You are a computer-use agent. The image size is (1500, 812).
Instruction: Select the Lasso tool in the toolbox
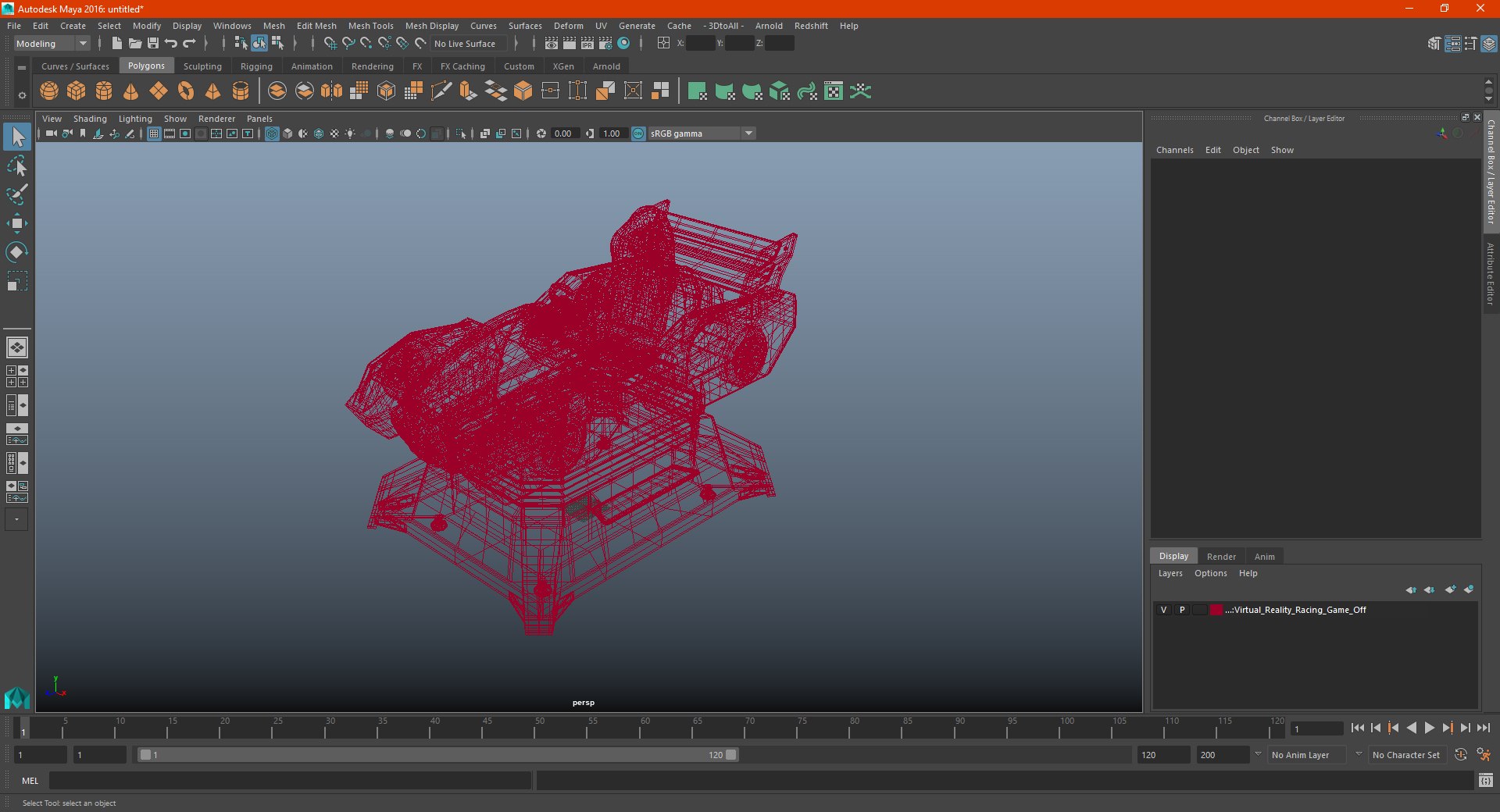click(17, 166)
